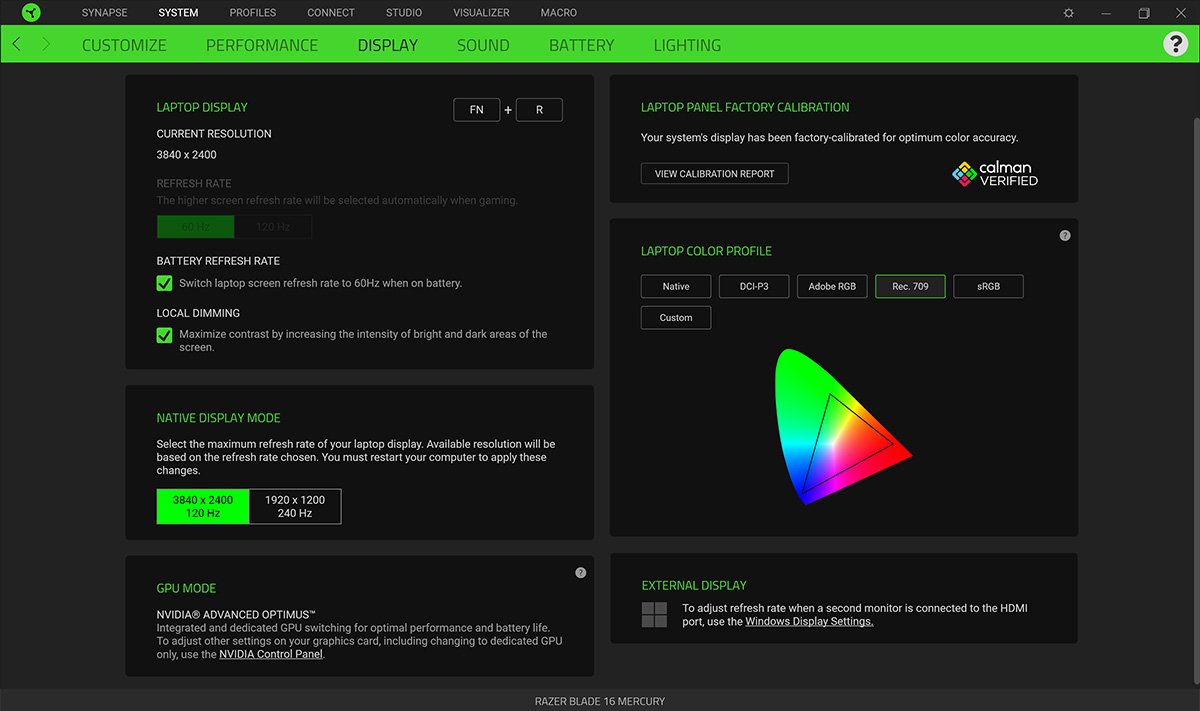
Task: Go back with the left arrow
Action: [x=16, y=45]
